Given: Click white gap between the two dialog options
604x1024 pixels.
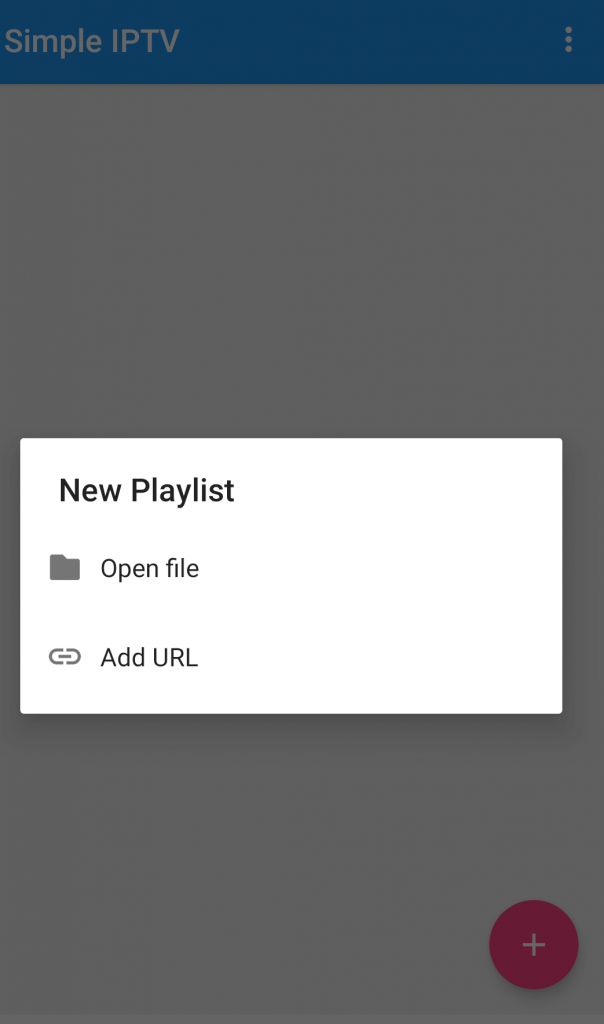Looking at the screenshot, I should pyautogui.click(x=290, y=613).
